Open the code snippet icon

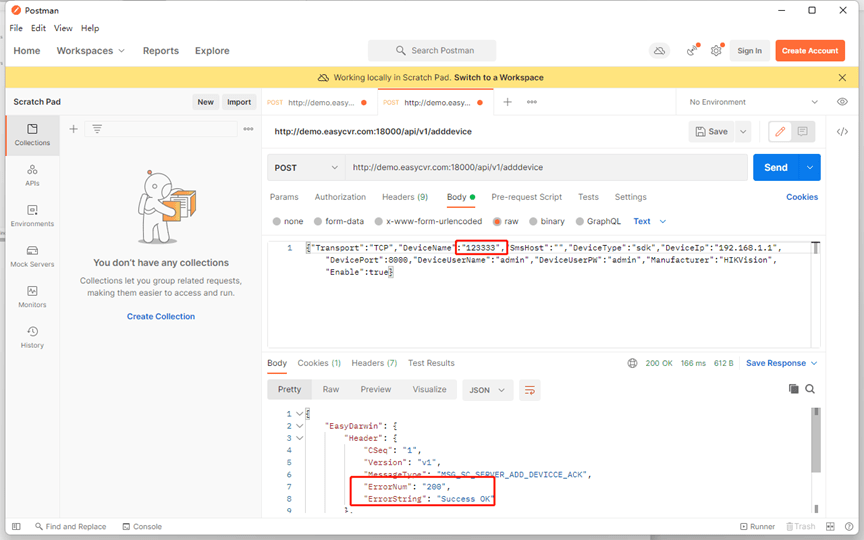(842, 132)
